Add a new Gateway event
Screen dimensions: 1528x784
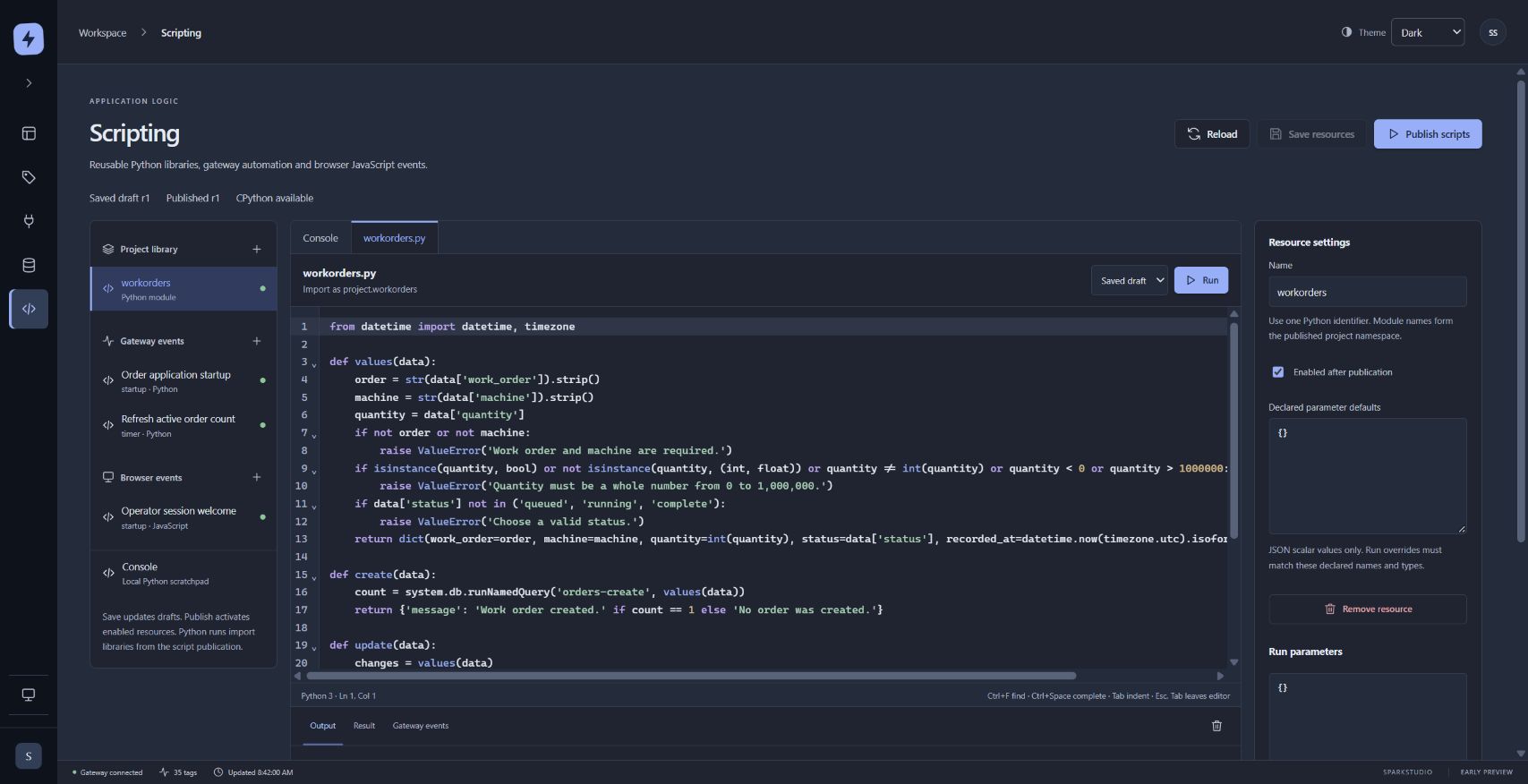[x=257, y=341]
